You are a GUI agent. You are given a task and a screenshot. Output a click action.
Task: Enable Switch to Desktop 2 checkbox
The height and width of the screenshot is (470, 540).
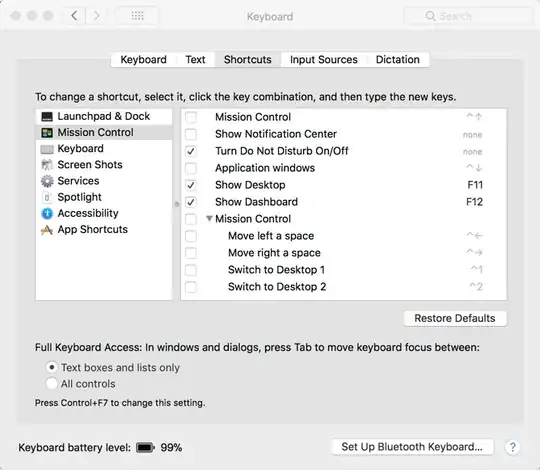(191, 287)
